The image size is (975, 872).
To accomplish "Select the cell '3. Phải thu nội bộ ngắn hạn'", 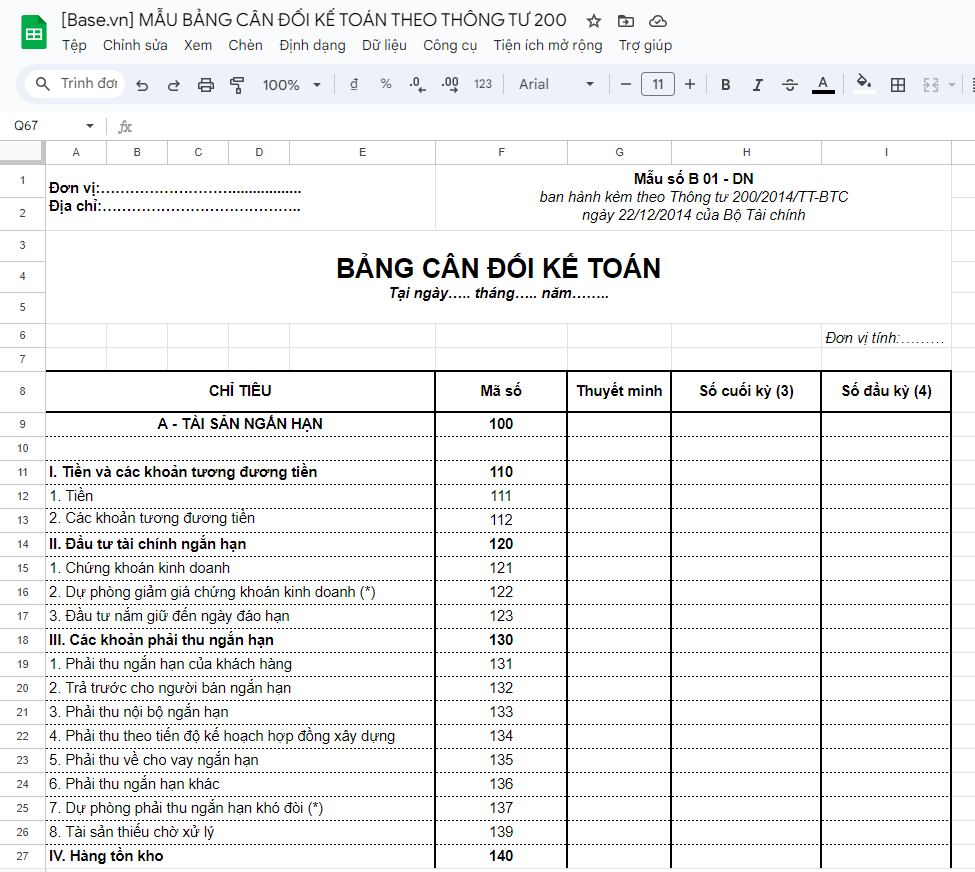I will [x=240, y=712].
